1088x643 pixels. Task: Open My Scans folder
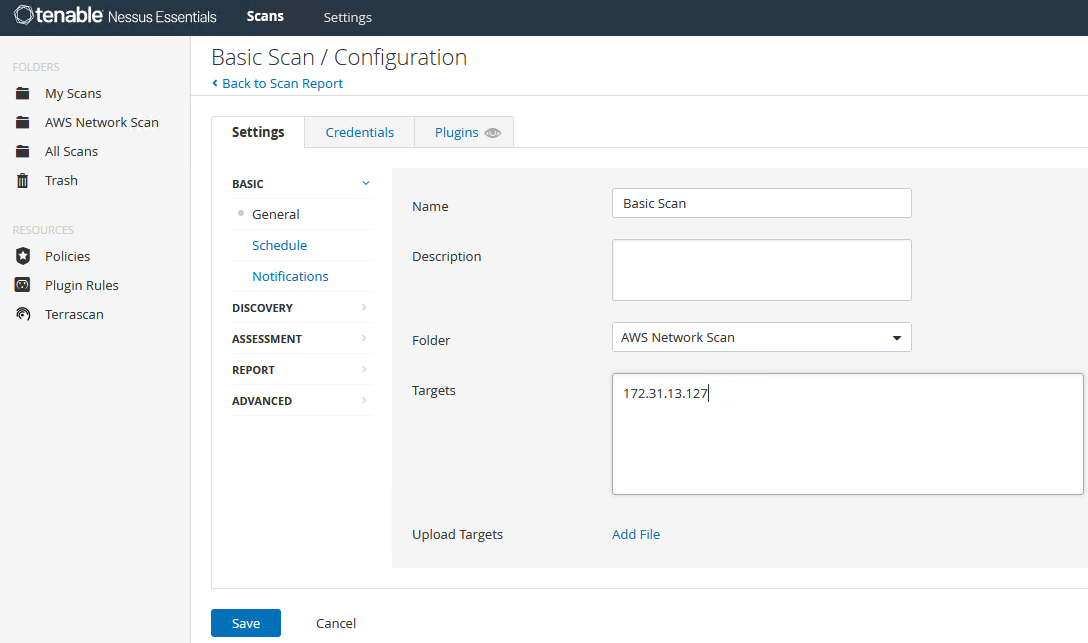73,93
